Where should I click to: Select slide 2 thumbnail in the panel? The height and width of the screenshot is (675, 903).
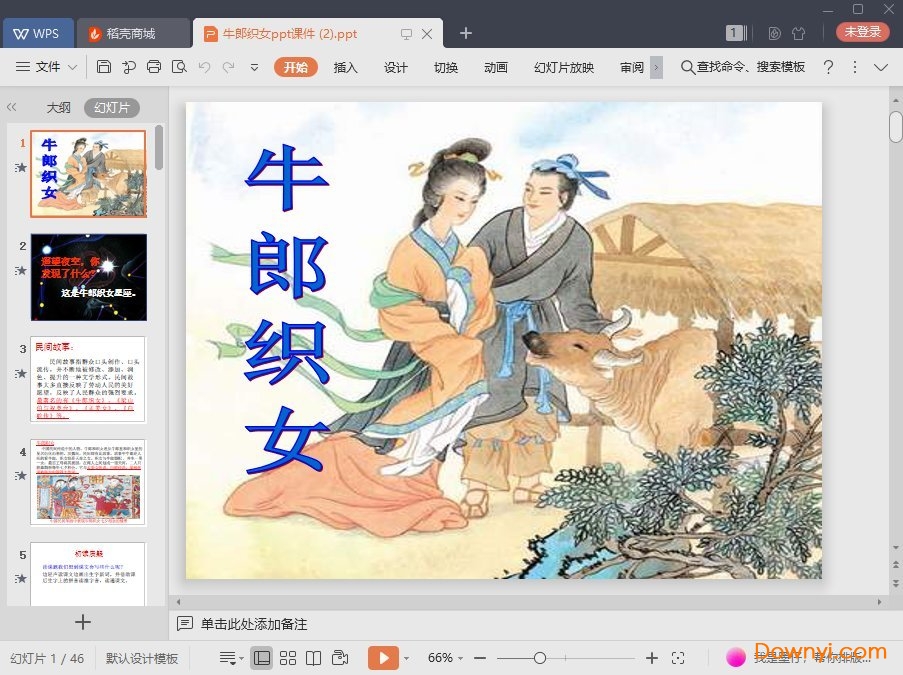coord(88,277)
